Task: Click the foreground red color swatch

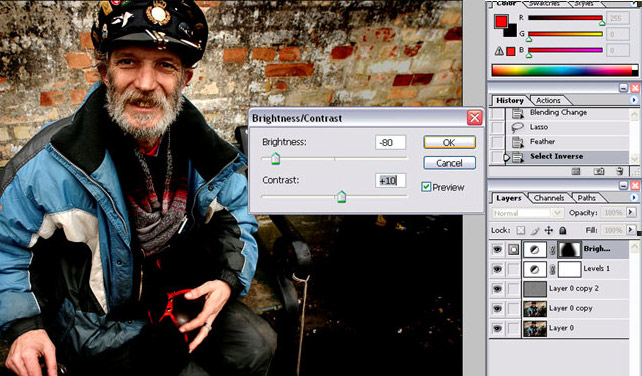Action: coord(500,21)
